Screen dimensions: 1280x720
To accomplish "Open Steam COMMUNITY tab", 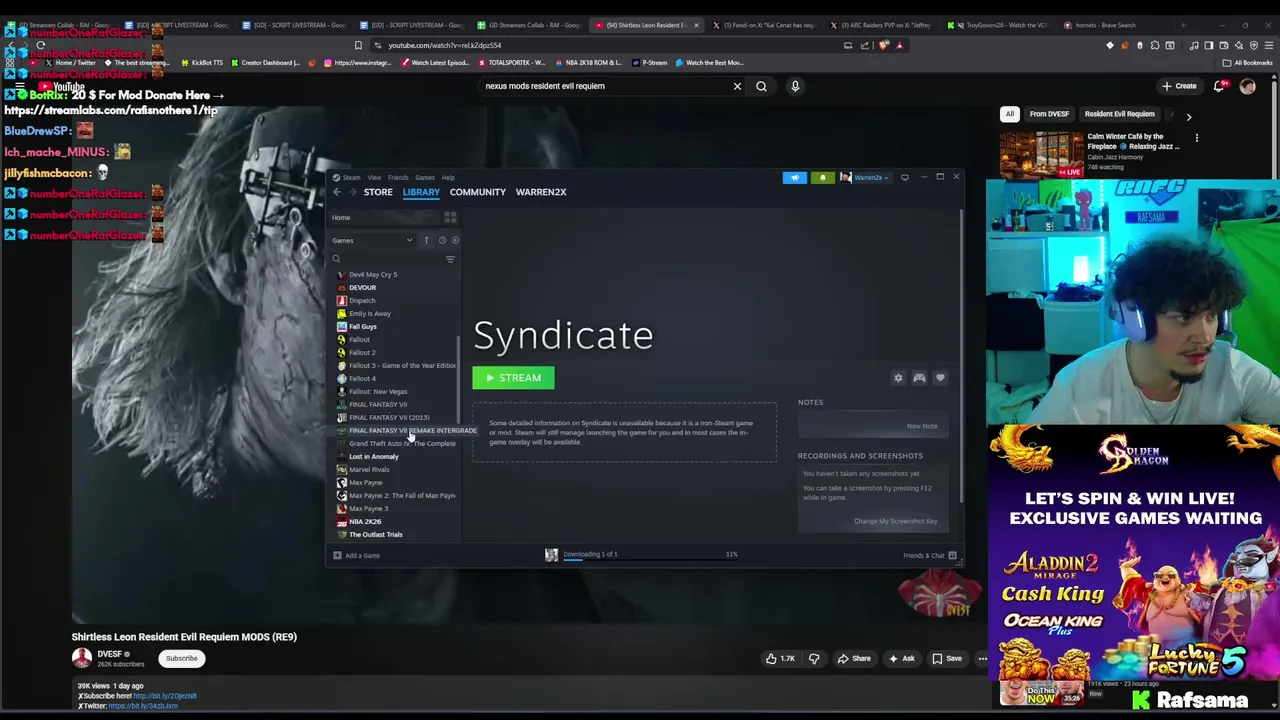I will point(478,192).
